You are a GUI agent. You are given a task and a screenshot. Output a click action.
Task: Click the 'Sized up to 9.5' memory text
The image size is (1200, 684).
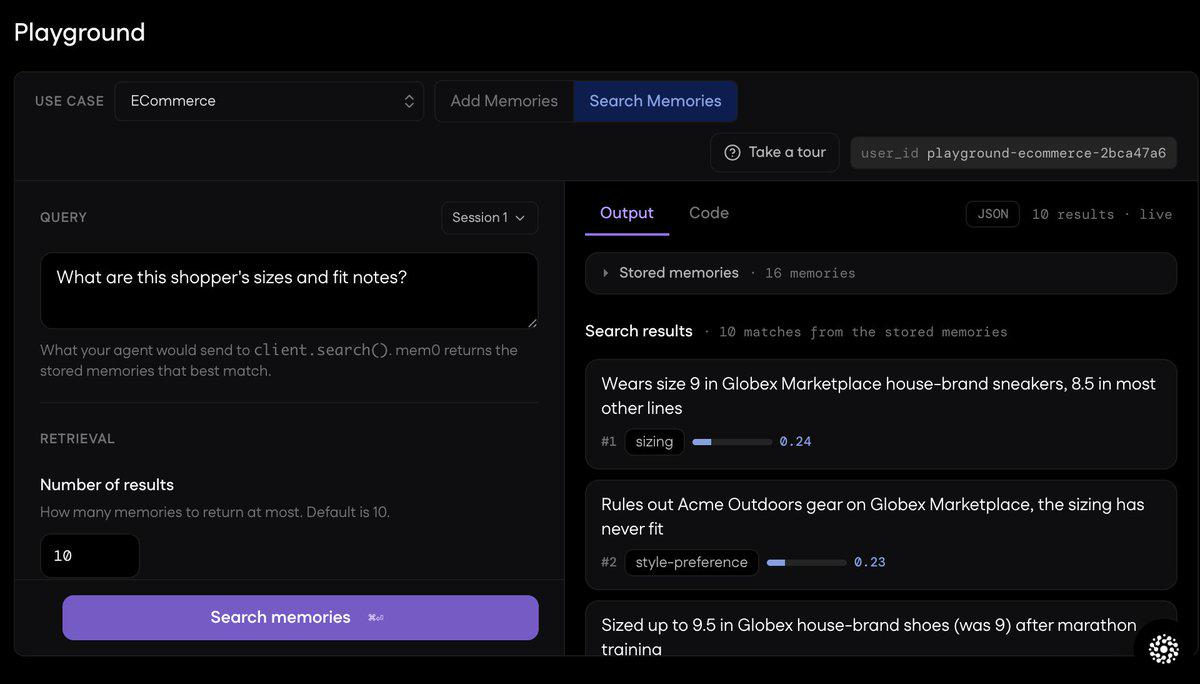(868, 637)
